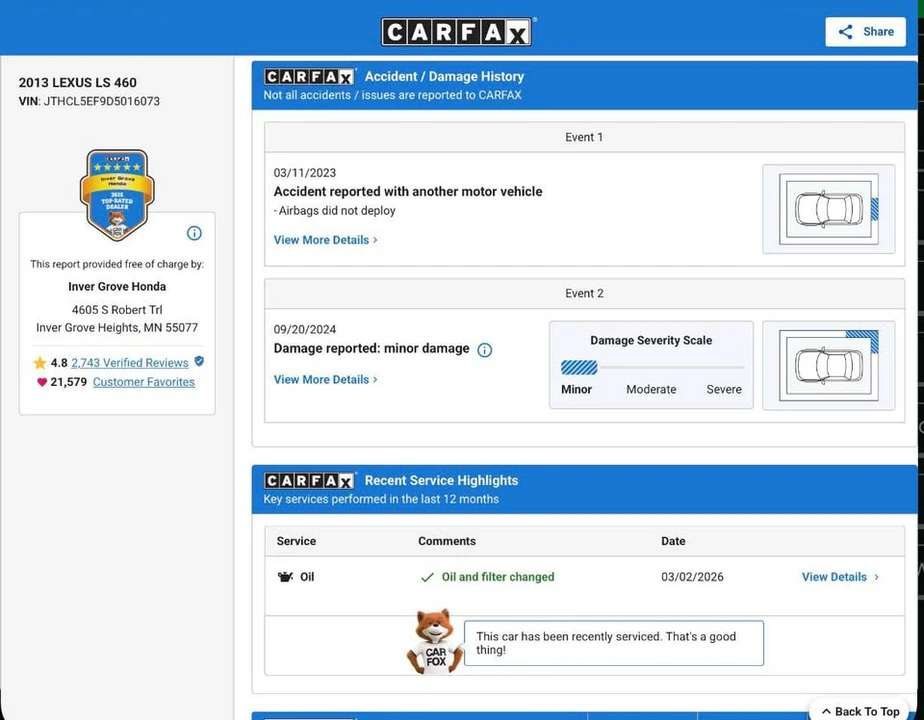
Task: Click the Damage Severity Scale bar
Action: click(x=652, y=368)
